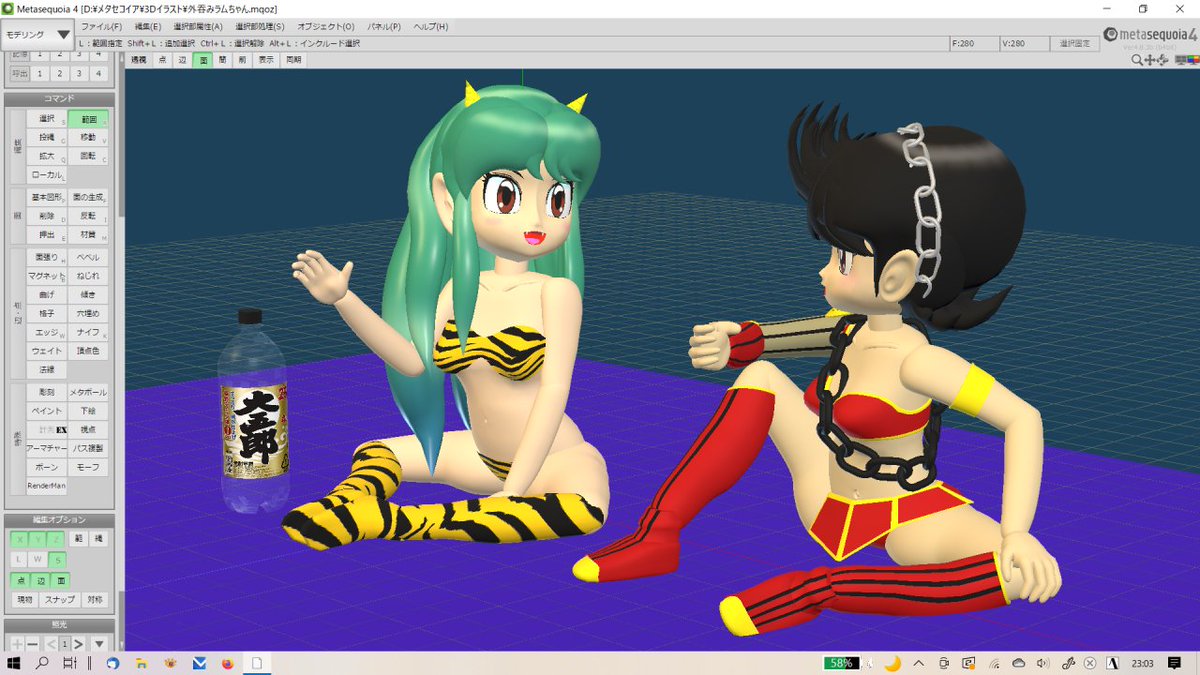Toggle 対称 (Symmetry) editing option
The width and height of the screenshot is (1200, 675).
96,599
